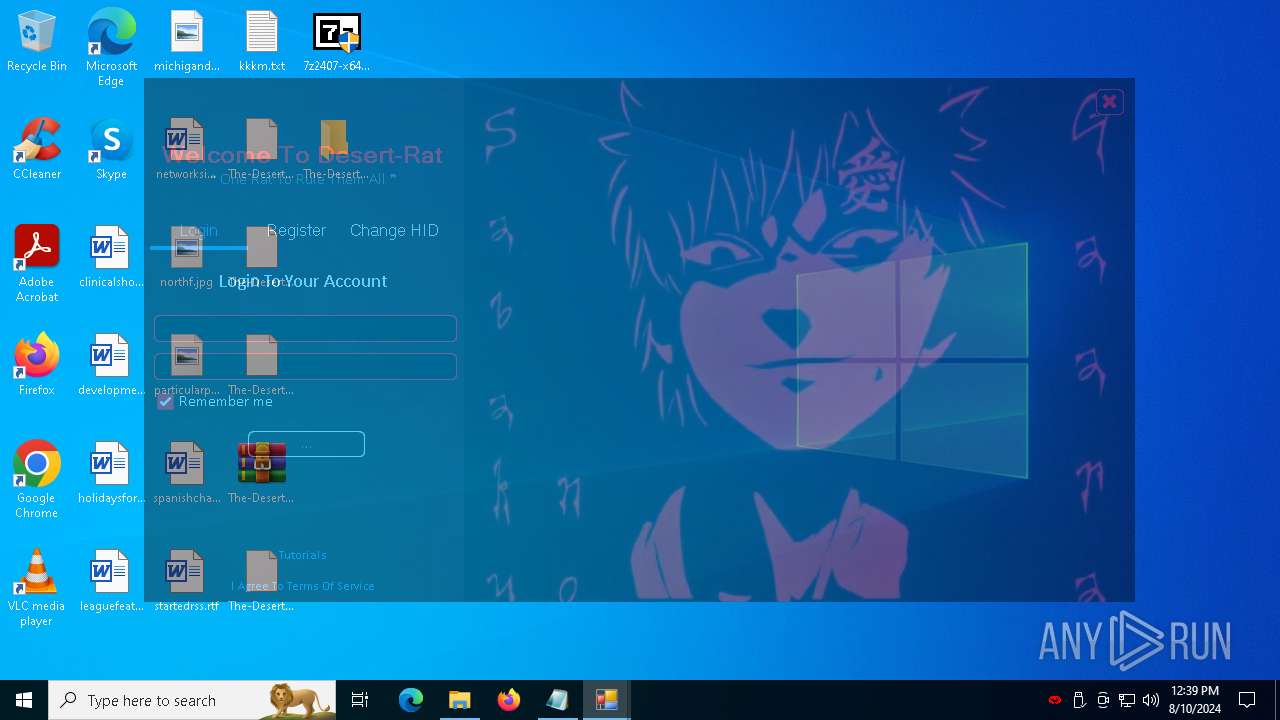The width and height of the screenshot is (1280, 720).
Task: Select the CCleaner desktop shortcut
Action: click(x=37, y=150)
